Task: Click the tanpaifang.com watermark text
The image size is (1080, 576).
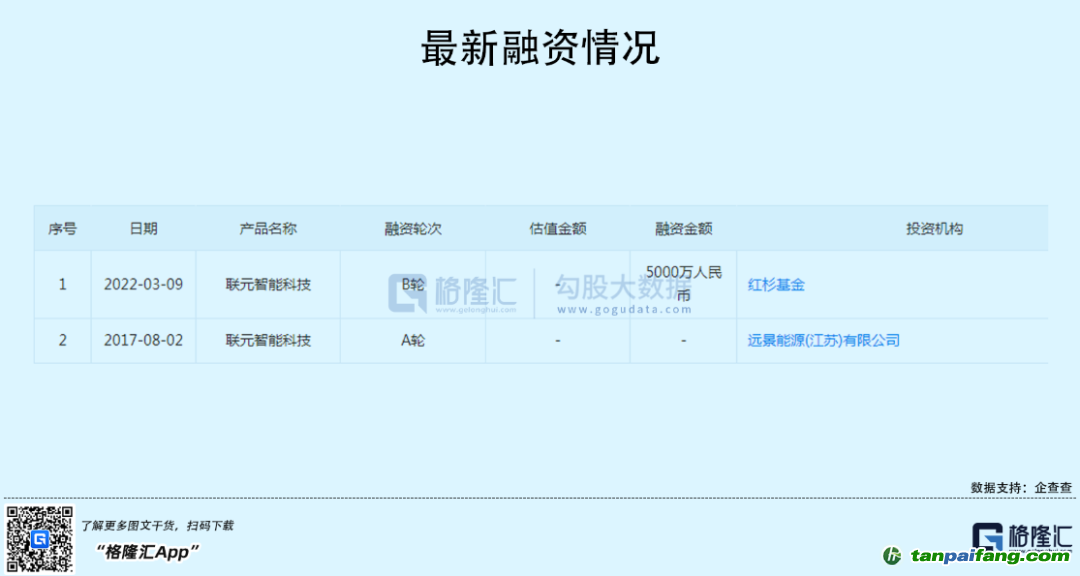Action: 990,557
